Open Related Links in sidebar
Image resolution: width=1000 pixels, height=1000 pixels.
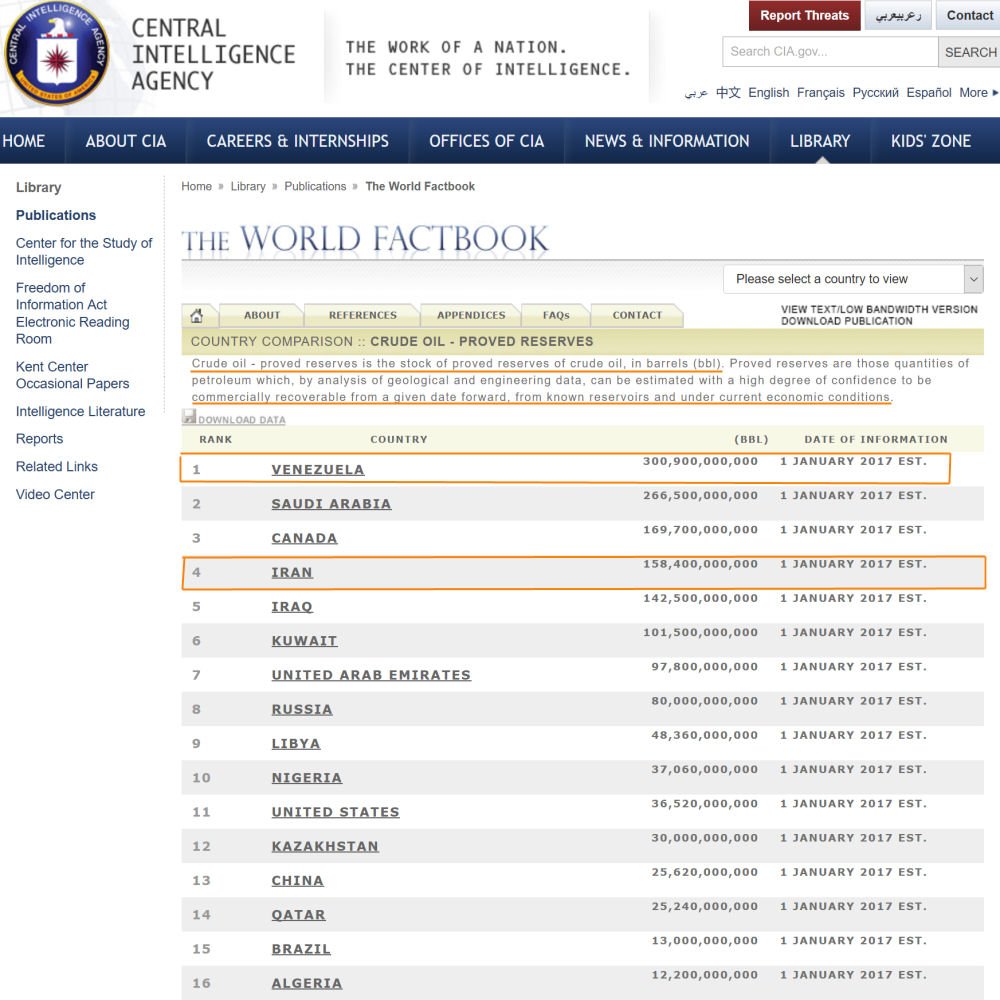pyautogui.click(x=57, y=466)
